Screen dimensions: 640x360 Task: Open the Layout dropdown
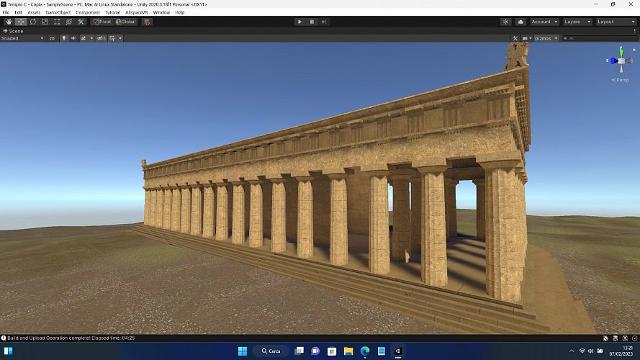(x=616, y=22)
